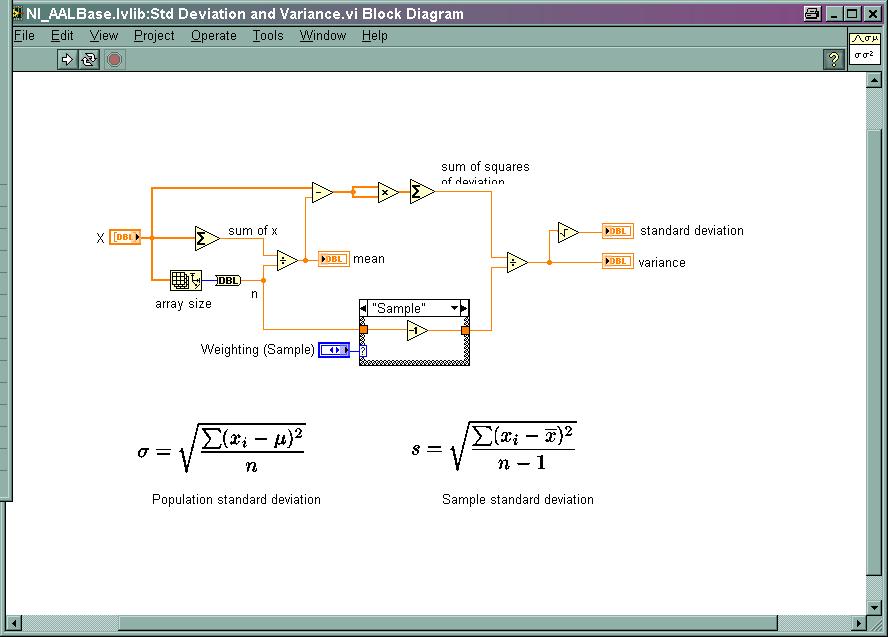Select the To DBL conversion node

point(228,280)
